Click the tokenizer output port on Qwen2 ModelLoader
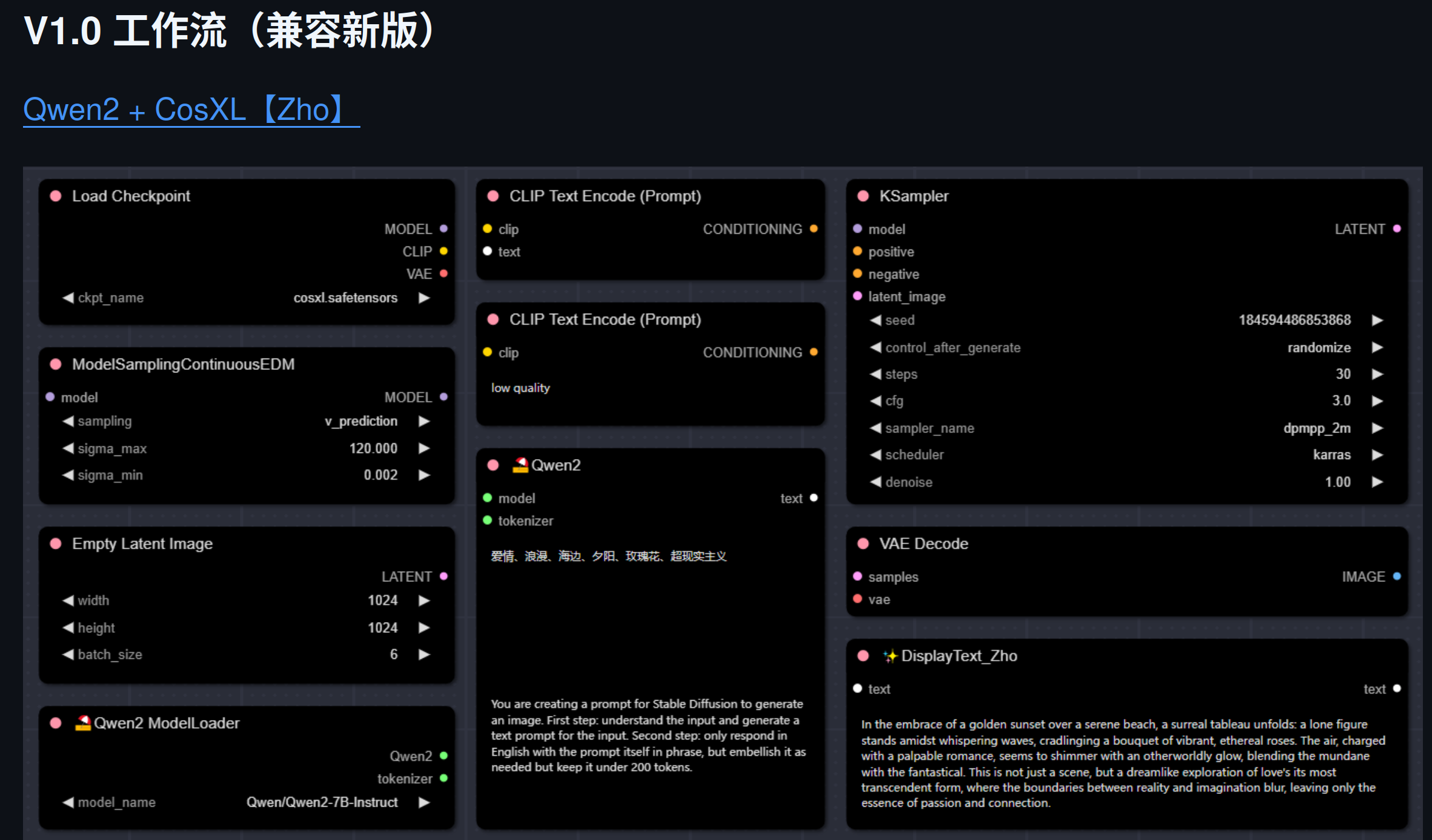This screenshot has width=1432, height=840. pyautogui.click(x=444, y=778)
